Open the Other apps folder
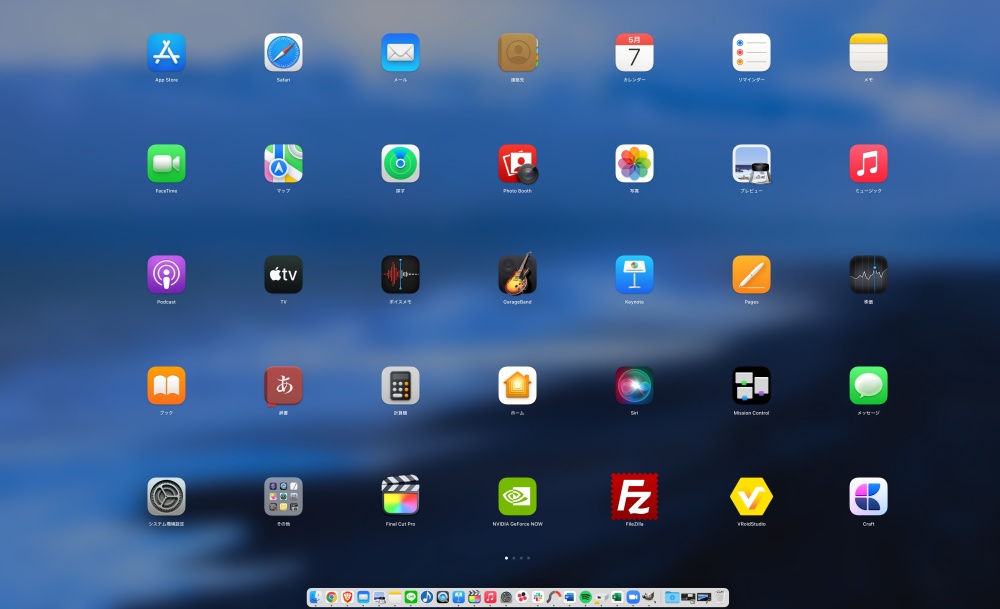This screenshot has height=609, width=1000. pyautogui.click(x=283, y=496)
